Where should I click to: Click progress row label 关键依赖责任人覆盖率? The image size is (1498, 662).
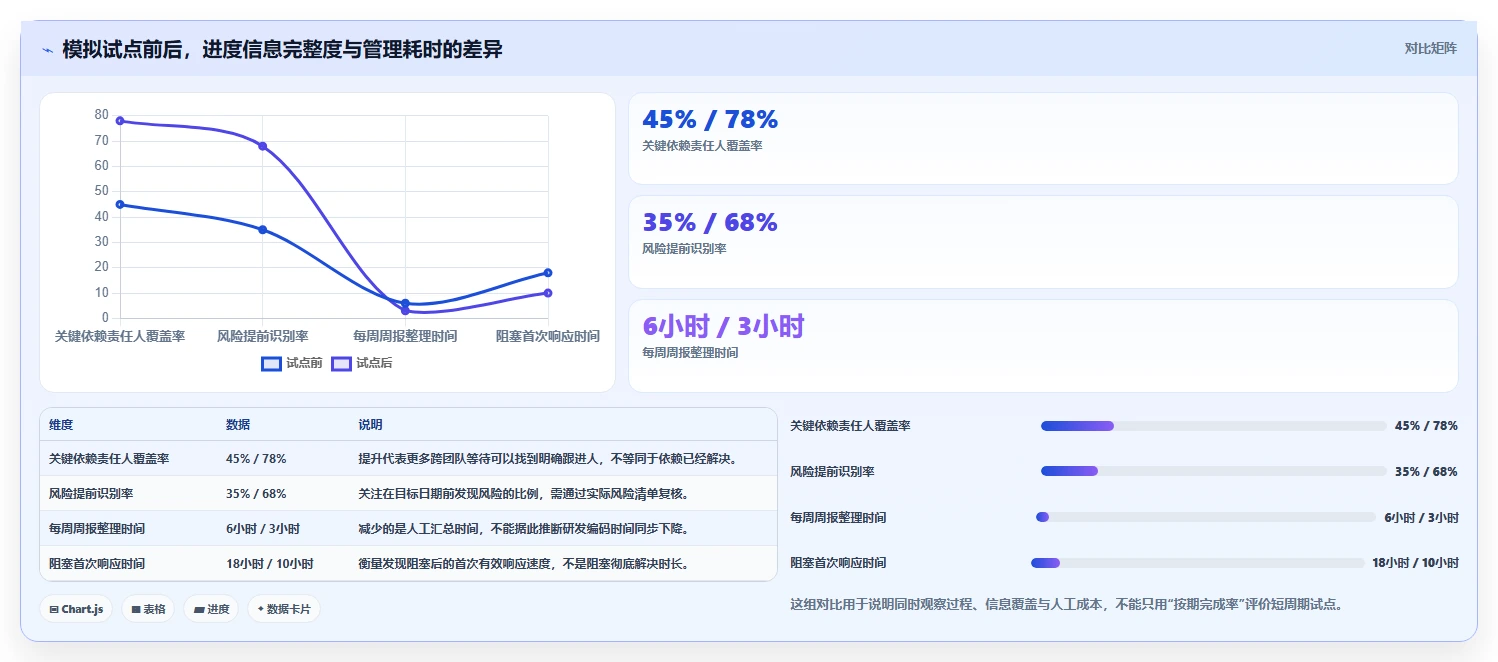[850, 426]
